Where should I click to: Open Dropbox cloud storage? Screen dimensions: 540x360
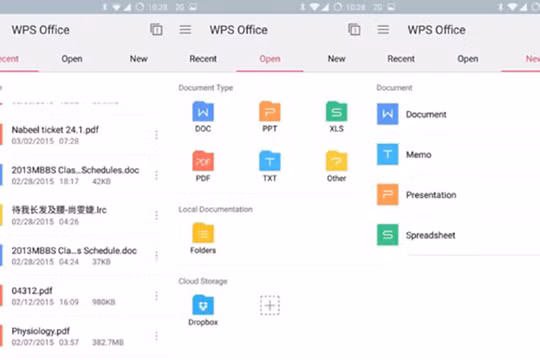point(203,310)
